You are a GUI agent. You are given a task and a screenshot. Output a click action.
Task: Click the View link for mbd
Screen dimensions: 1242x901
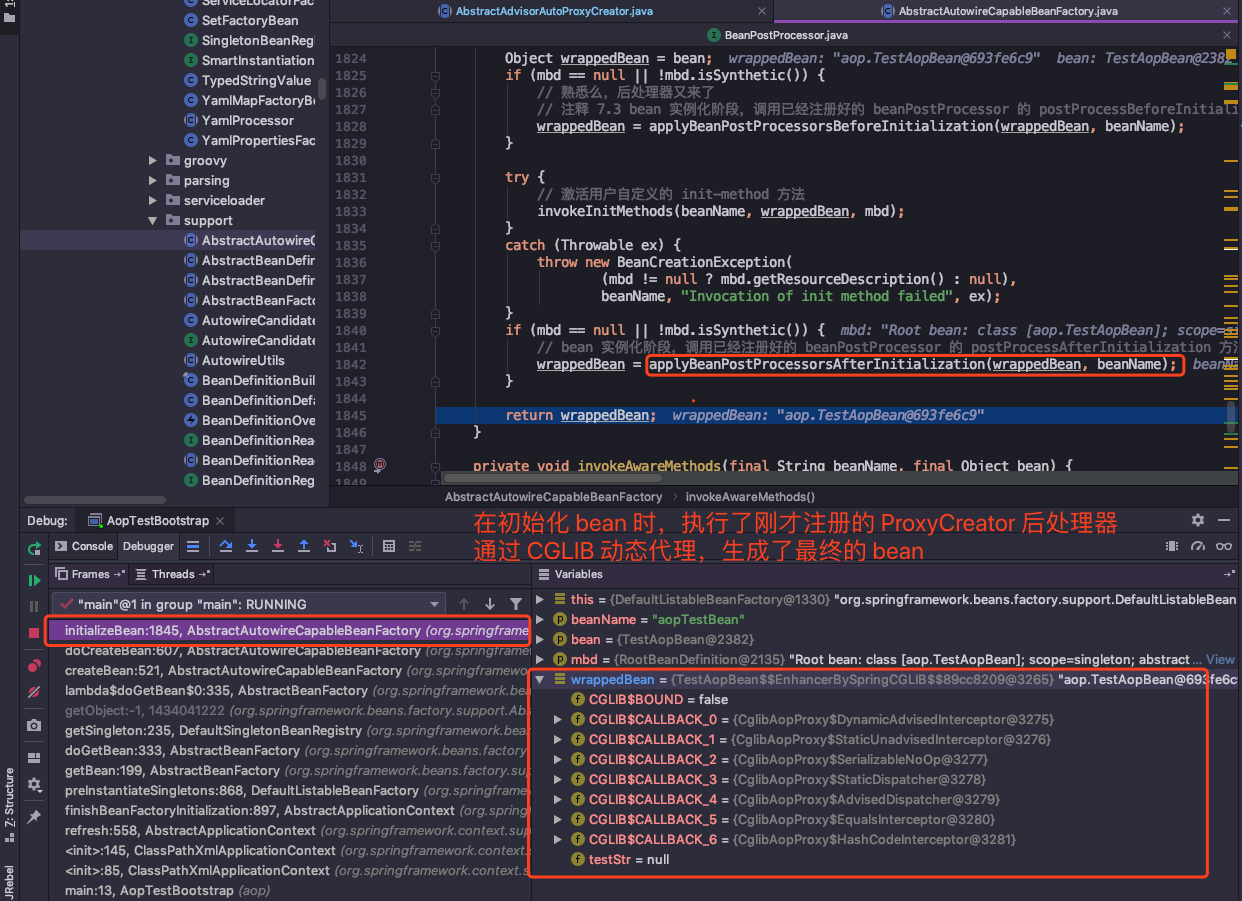coord(1220,659)
